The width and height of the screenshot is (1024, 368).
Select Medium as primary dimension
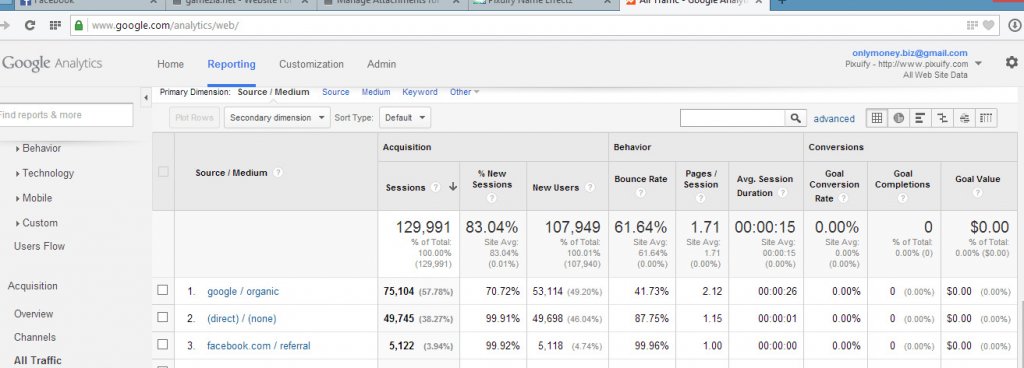[x=376, y=92]
